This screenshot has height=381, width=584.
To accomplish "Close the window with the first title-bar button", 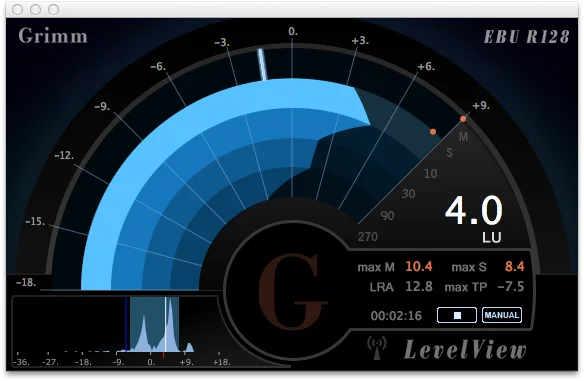I will (x=18, y=9).
